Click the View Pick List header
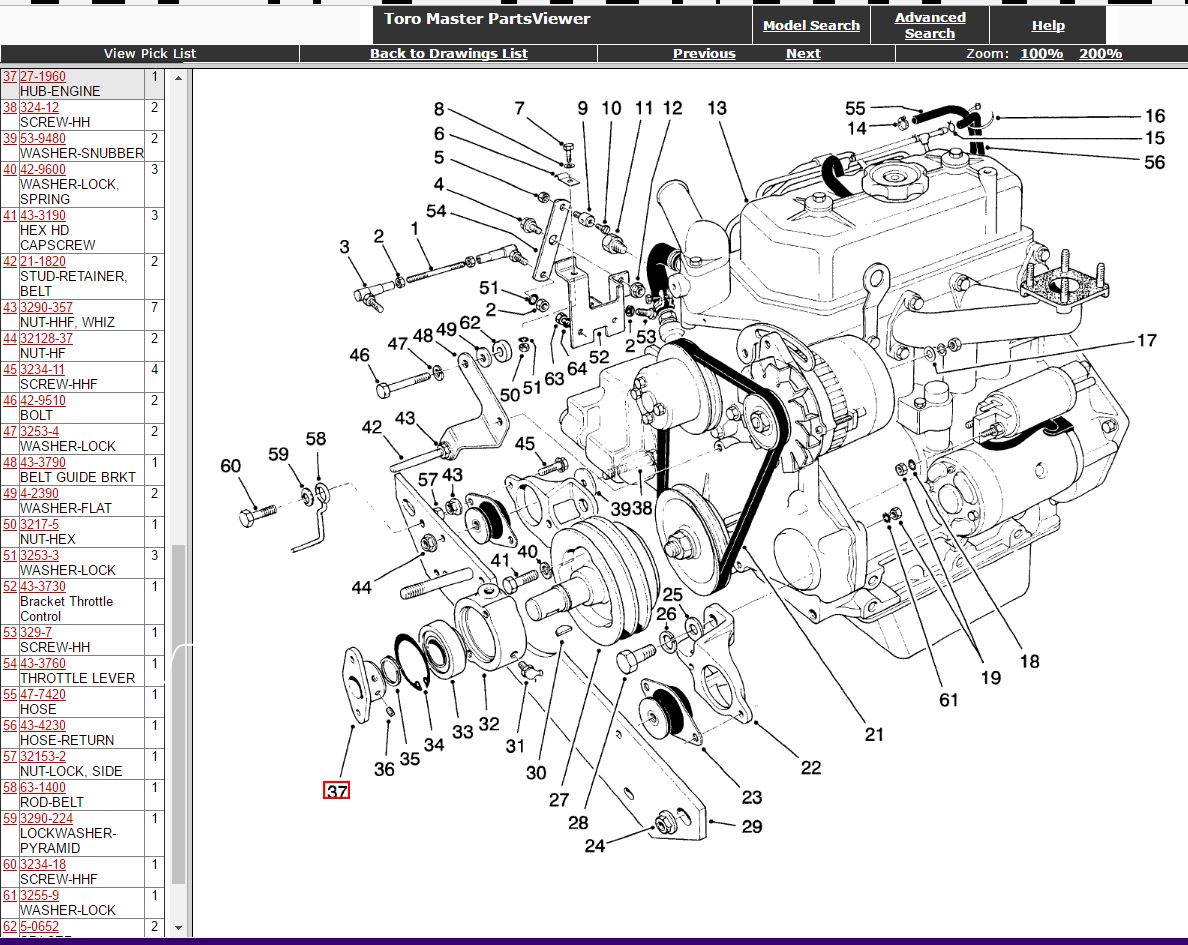Viewport: 1188px width, 945px height. (150, 54)
